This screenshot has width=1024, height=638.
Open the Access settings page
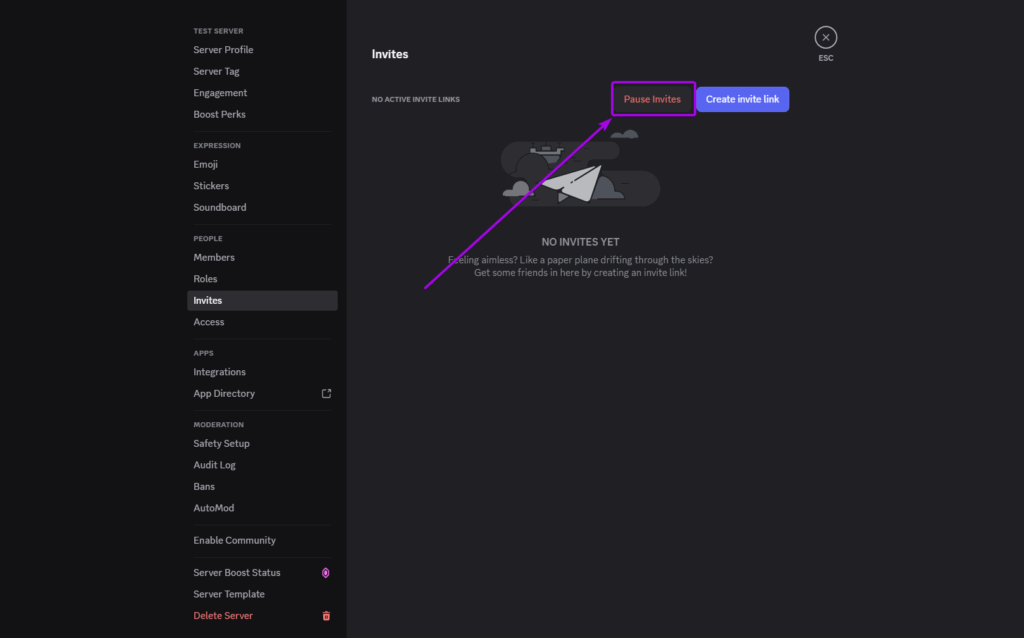click(x=208, y=321)
